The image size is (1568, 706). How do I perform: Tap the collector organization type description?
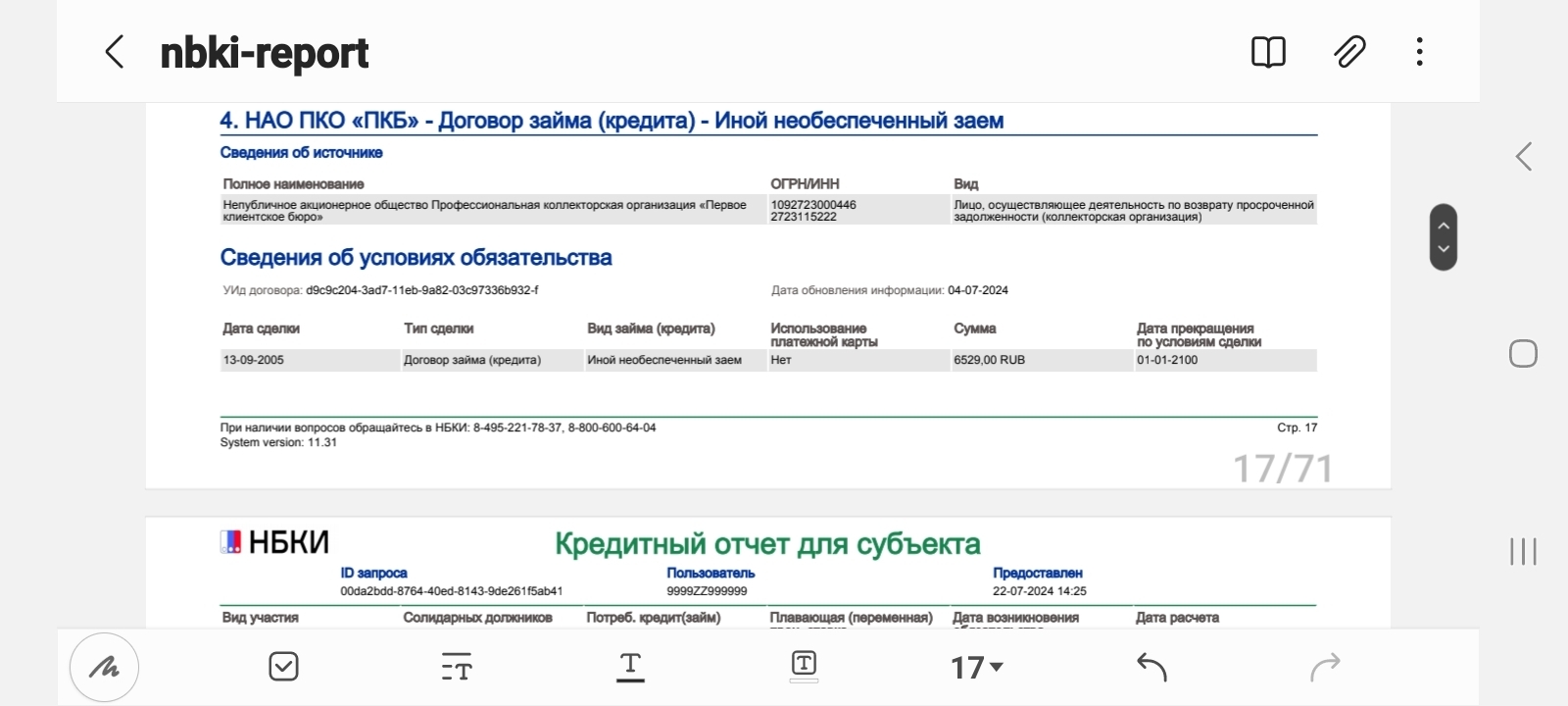[1134, 211]
